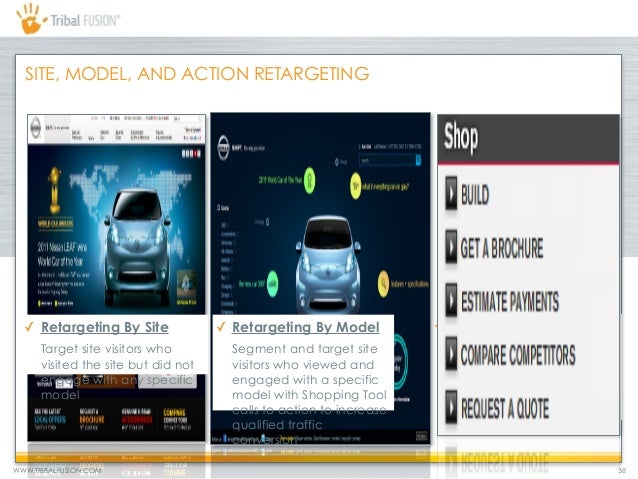Image resolution: width=638 pixels, height=479 pixels.
Task: Click the arrow icon beside BUILD
Action: (x=451, y=193)
